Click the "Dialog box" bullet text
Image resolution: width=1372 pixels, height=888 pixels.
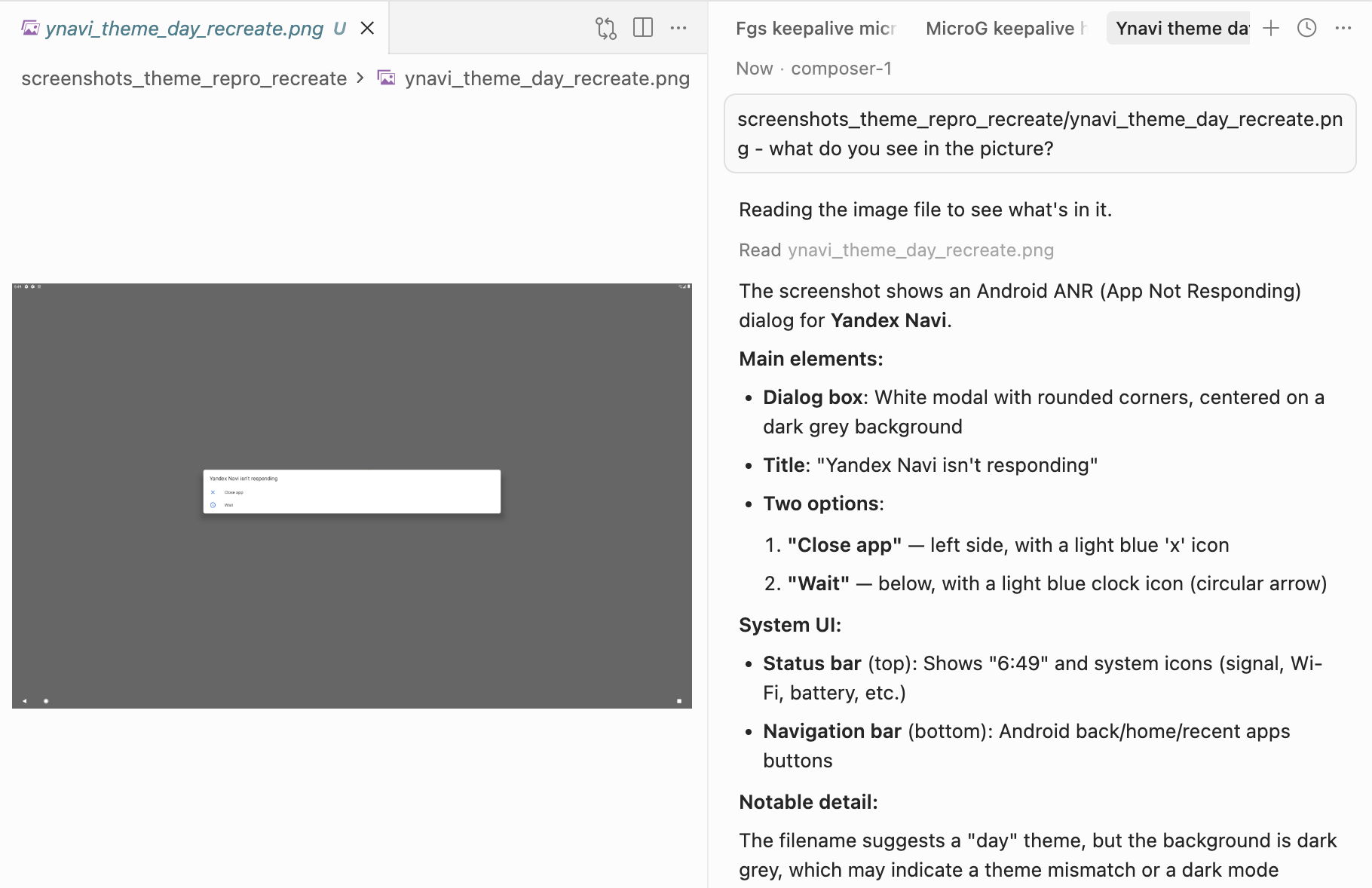[1043, 412]
